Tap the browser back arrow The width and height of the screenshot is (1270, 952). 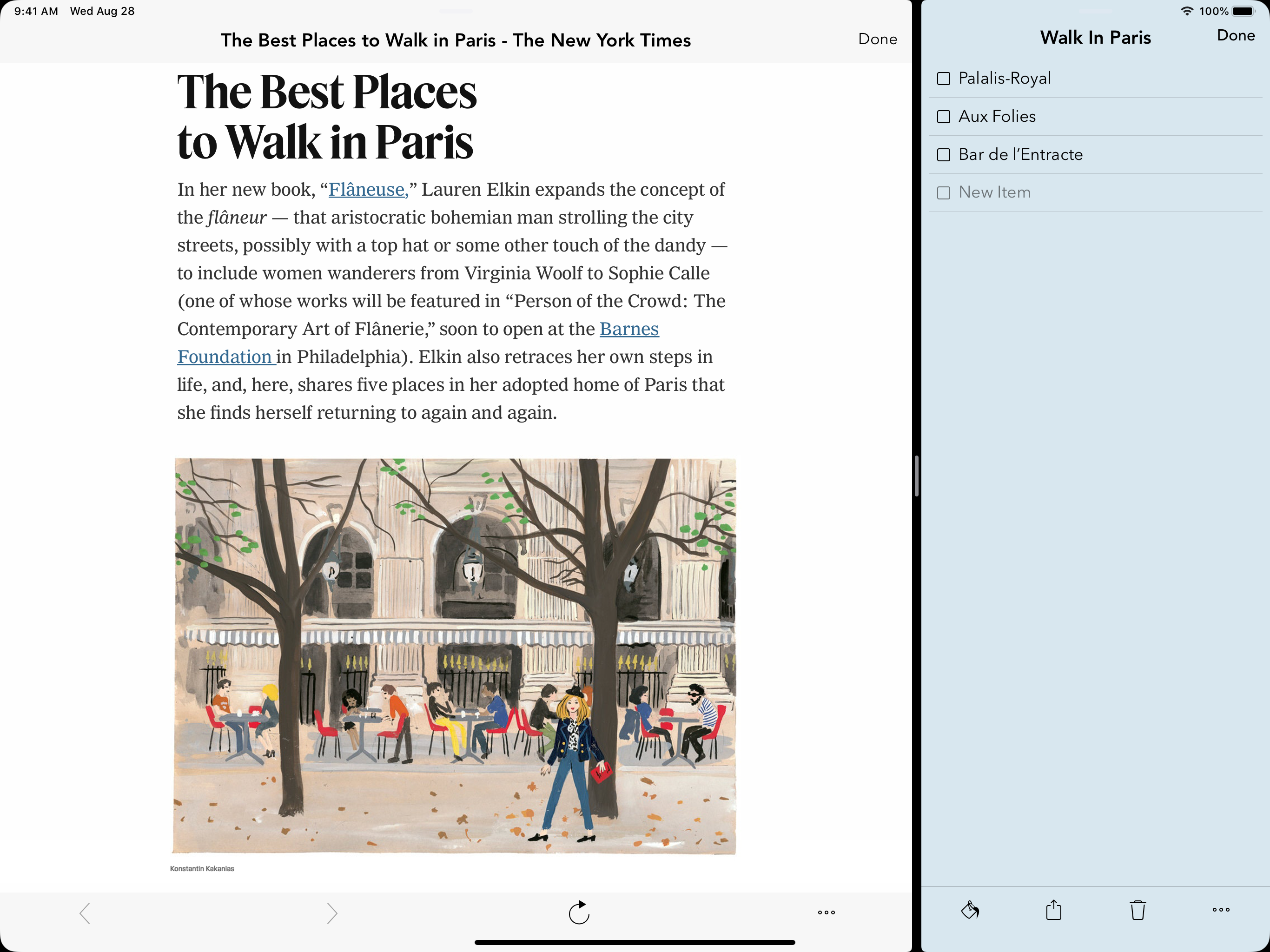[85, 913]
